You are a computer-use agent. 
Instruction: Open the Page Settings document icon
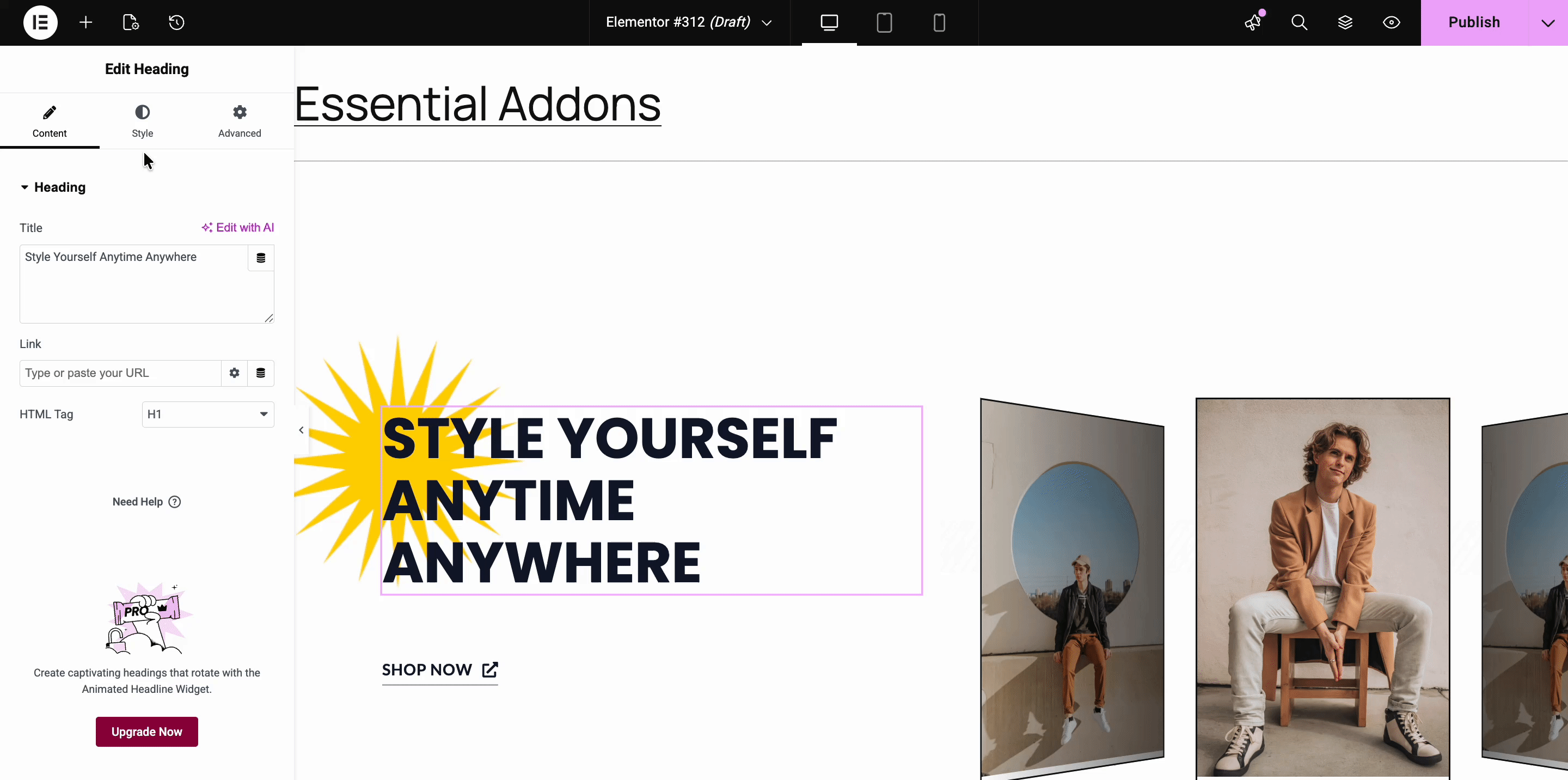[x=130, y=22]
